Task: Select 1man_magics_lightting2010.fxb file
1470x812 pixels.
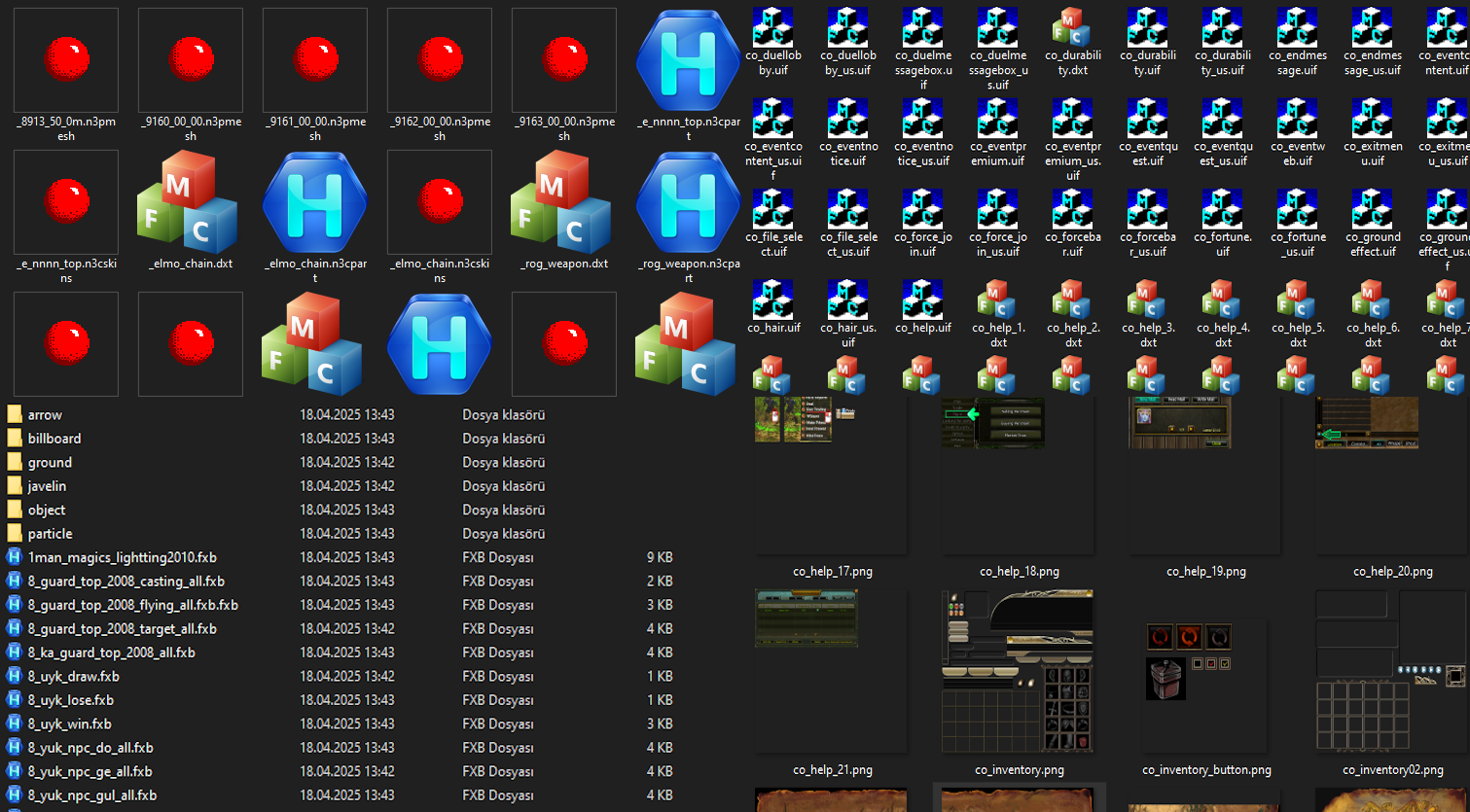Action: tap(122, 558)
